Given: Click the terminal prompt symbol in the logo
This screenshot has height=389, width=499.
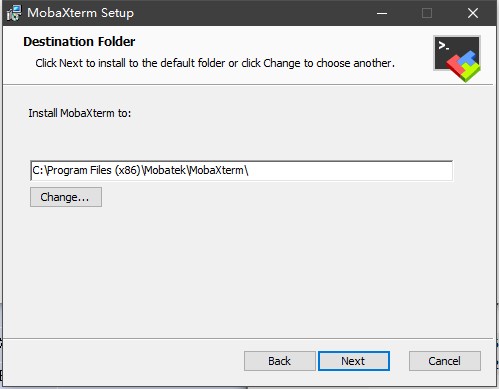Looking at the screenshot, I should tap(444, 46).
